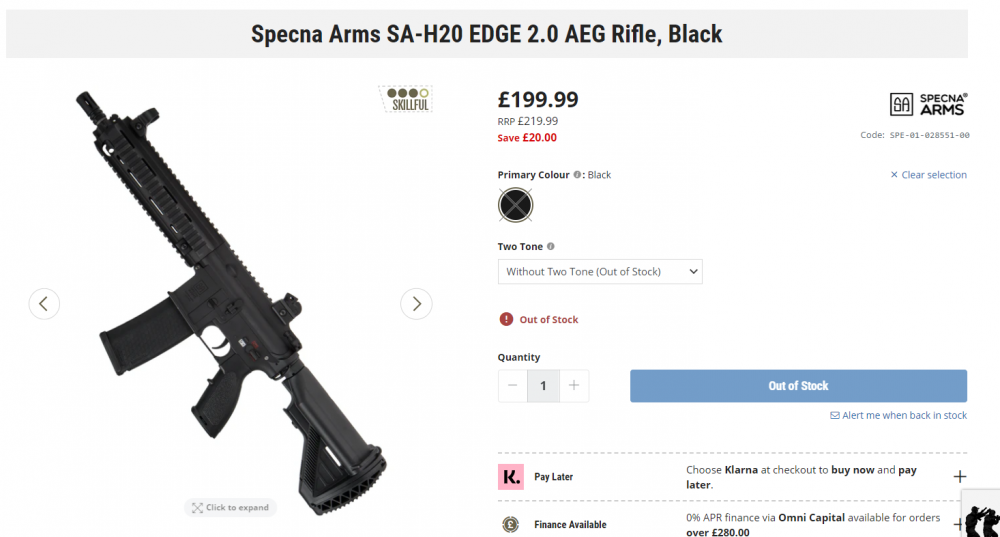Viewport: 1000px width, 537px height.
Task: Increase quantity with the plus button
Action: pos(573,385)
